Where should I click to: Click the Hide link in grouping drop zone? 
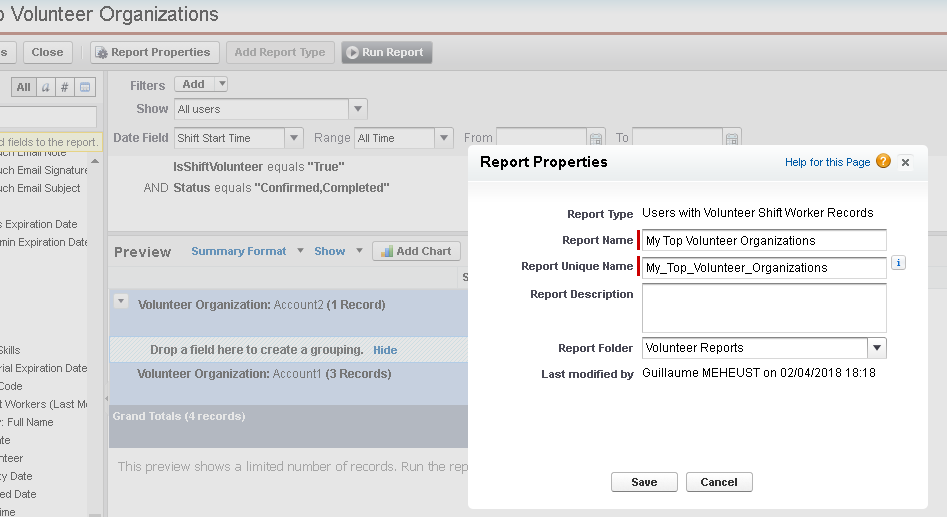tap(385, 350)
